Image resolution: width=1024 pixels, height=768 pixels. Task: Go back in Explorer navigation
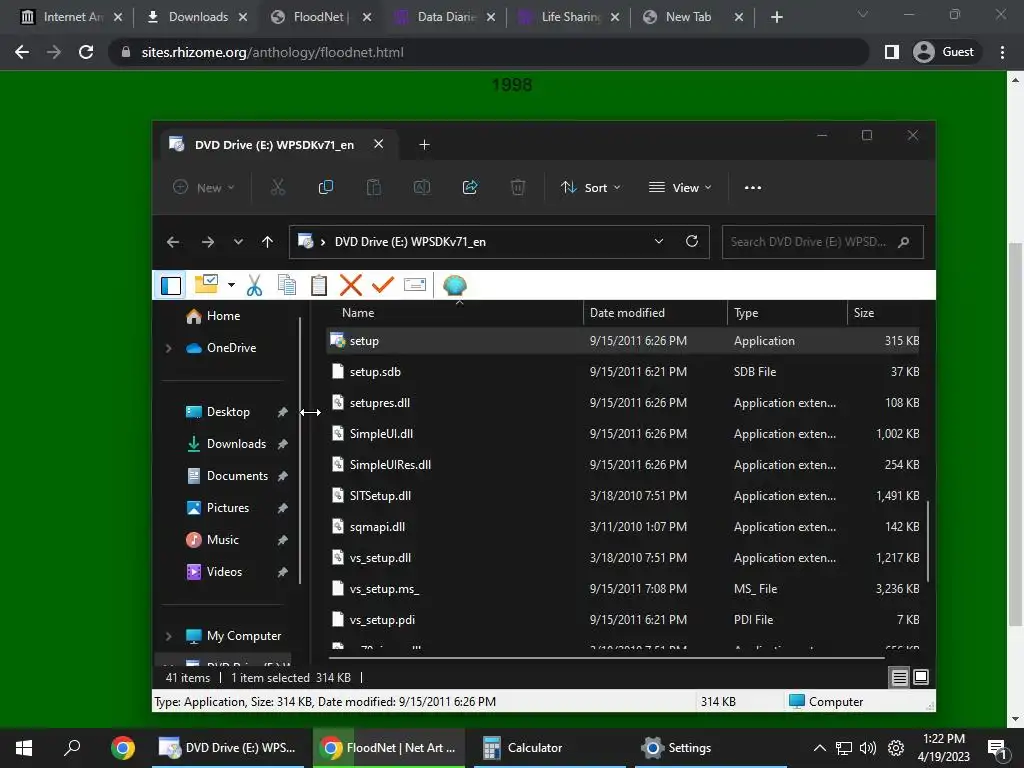click(173, 242)
